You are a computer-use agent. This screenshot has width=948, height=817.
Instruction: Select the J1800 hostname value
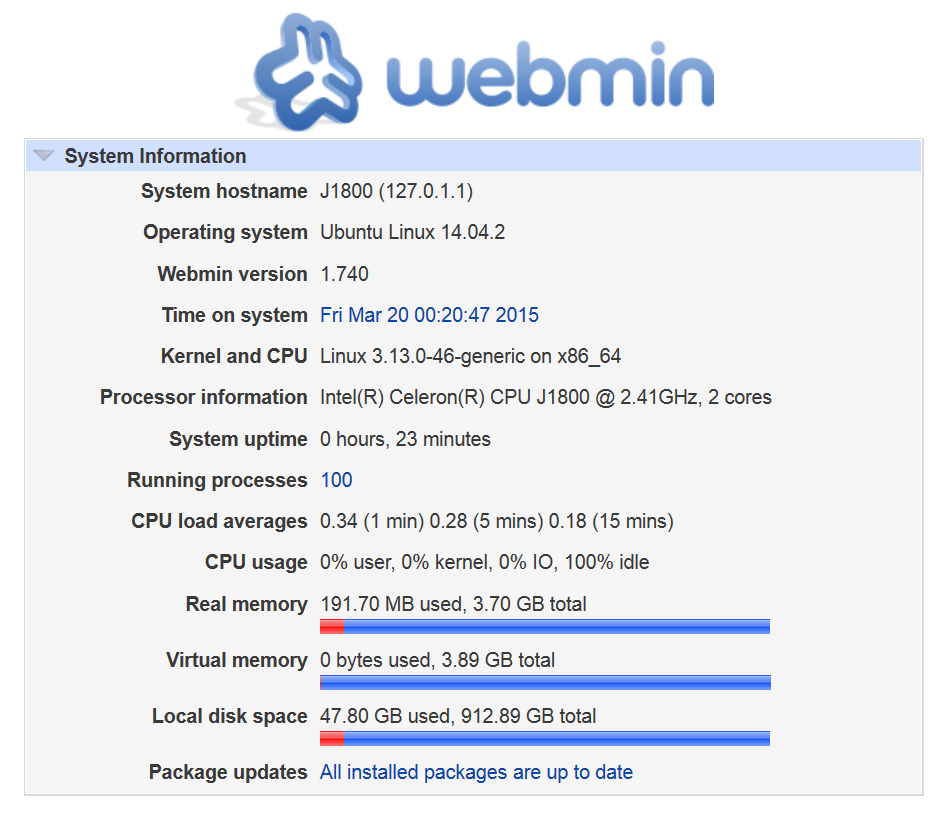397,191
